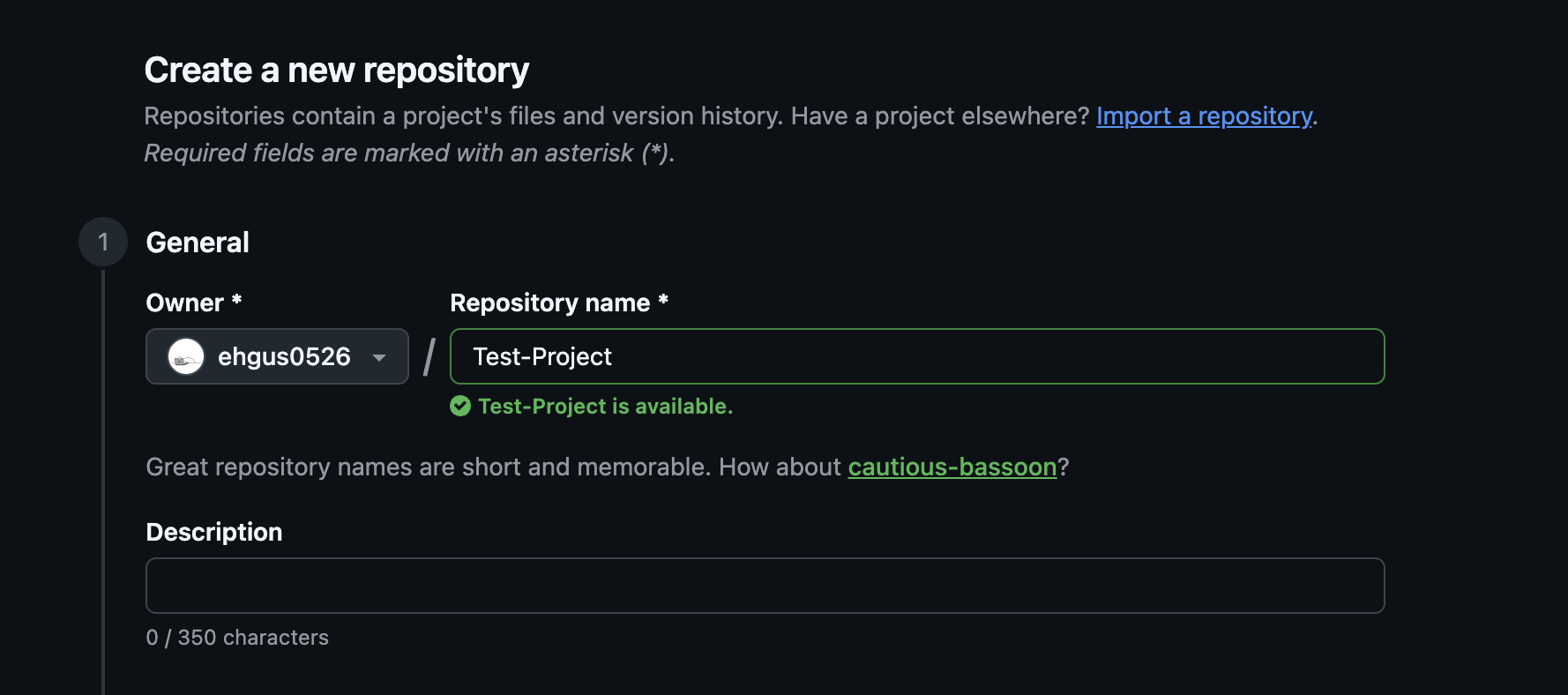Select the ehgus0526 owner name text
The height and width of the screenshot is (695, 1568).
284,356
